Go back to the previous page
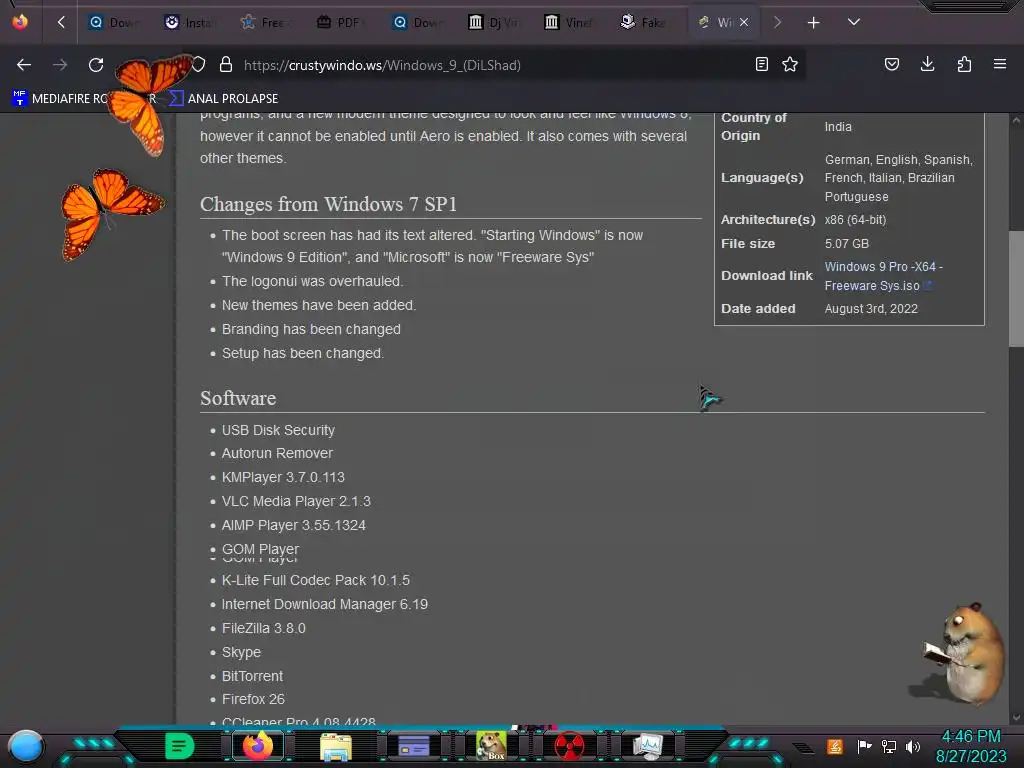Viewport: 1024px width, 768px height. pos(24,65)
